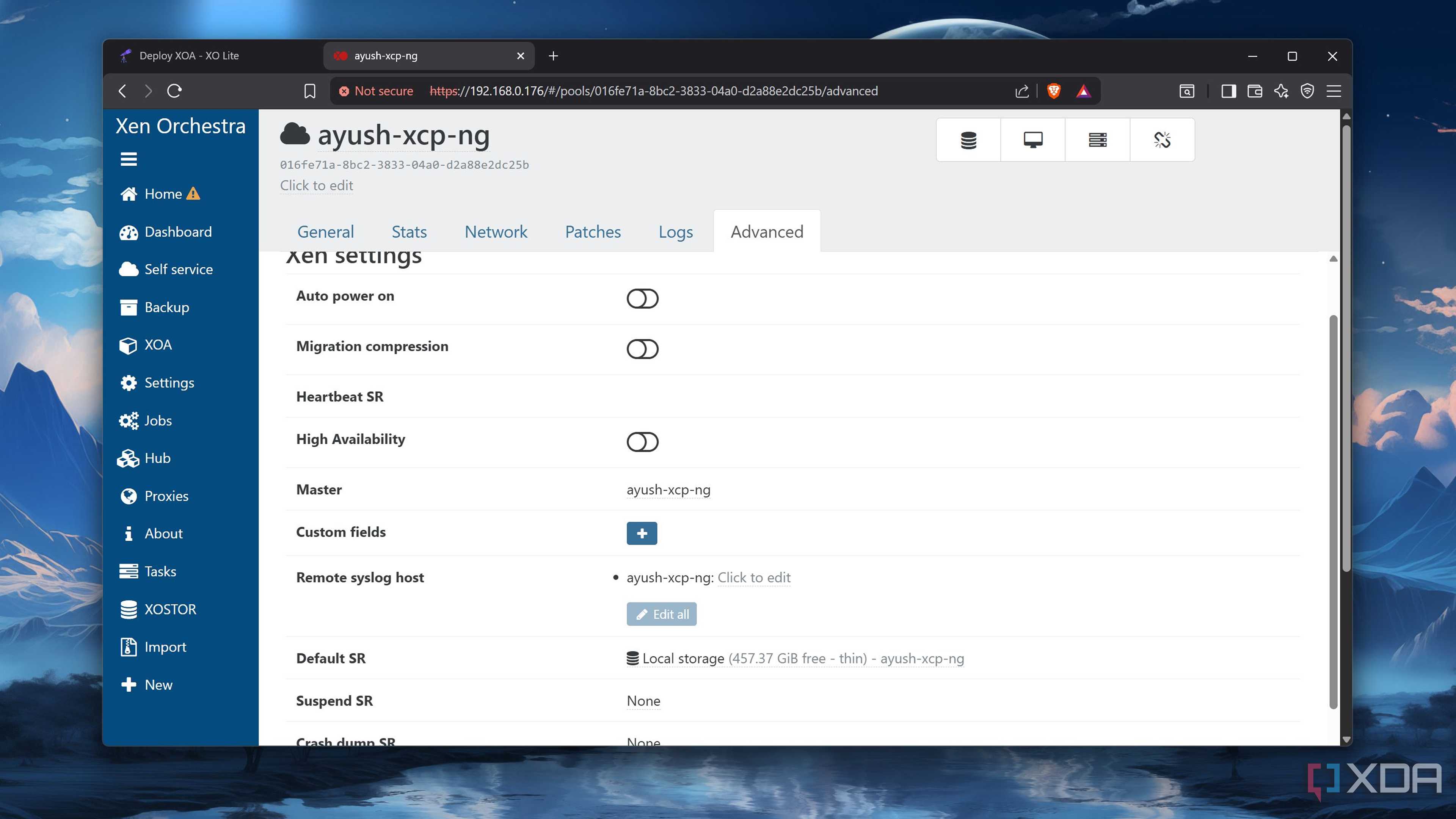1456x819 pixels.
Task: Open the Patches tab
Action: (x=593, y=232)
